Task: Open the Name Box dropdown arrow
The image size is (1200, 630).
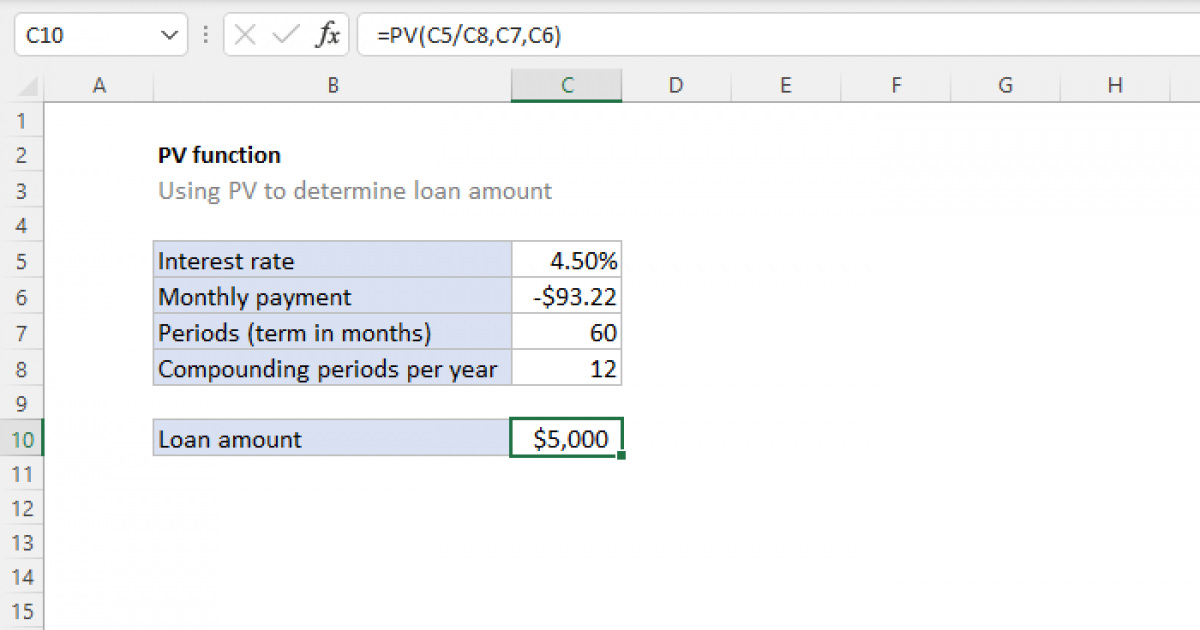Action: click(x=167, y=36)
